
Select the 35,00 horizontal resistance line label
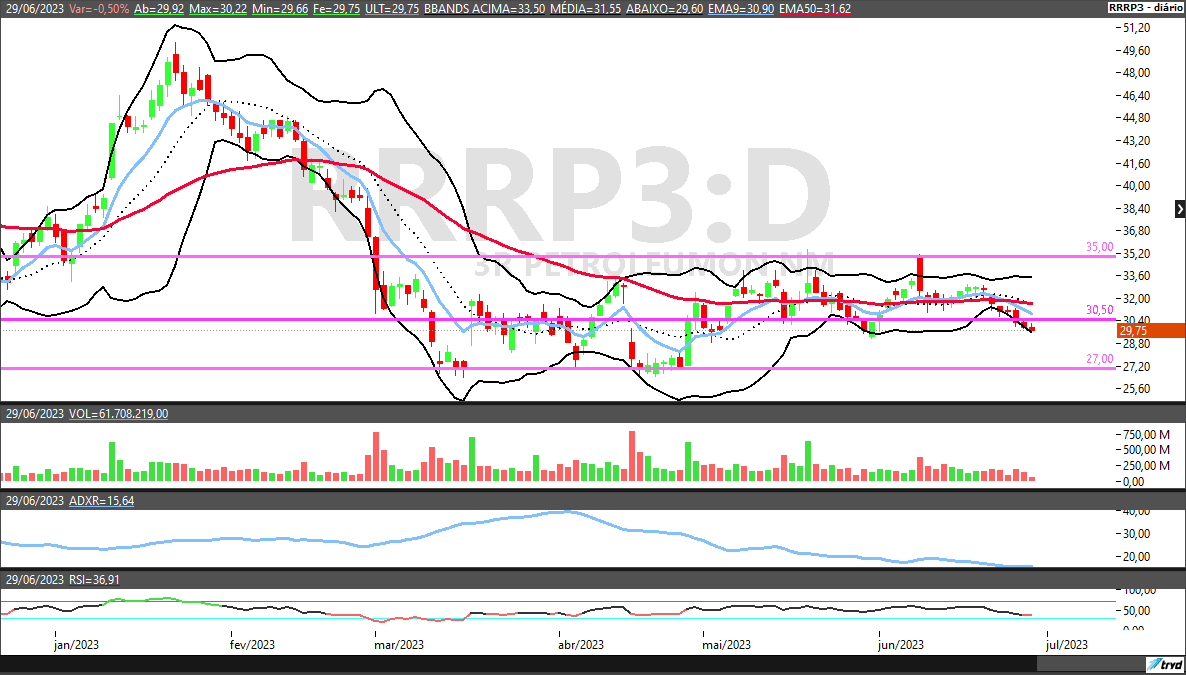click(1099, 246)
